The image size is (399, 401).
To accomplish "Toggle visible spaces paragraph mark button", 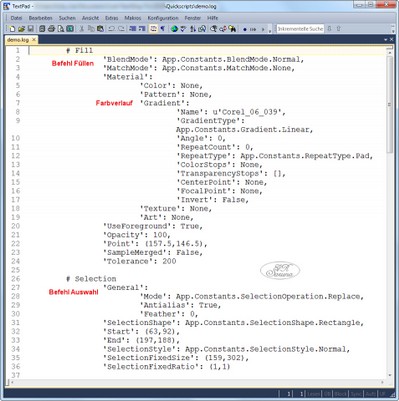I will click(x=163, y=29).
